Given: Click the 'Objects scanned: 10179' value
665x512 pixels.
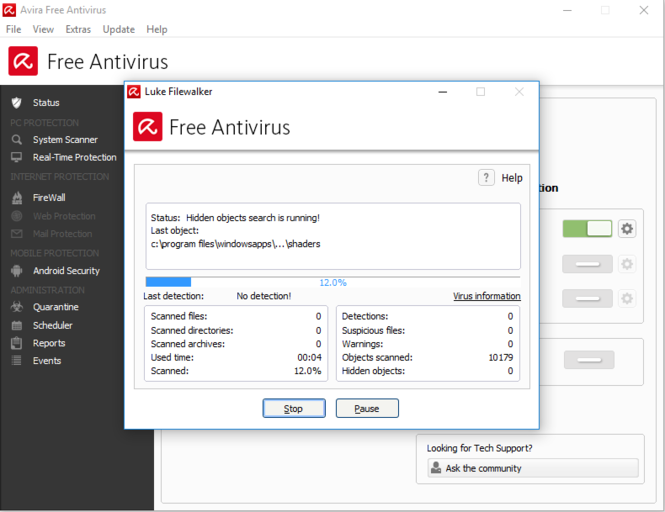Looking at the screenshot, I should [500, 357].
